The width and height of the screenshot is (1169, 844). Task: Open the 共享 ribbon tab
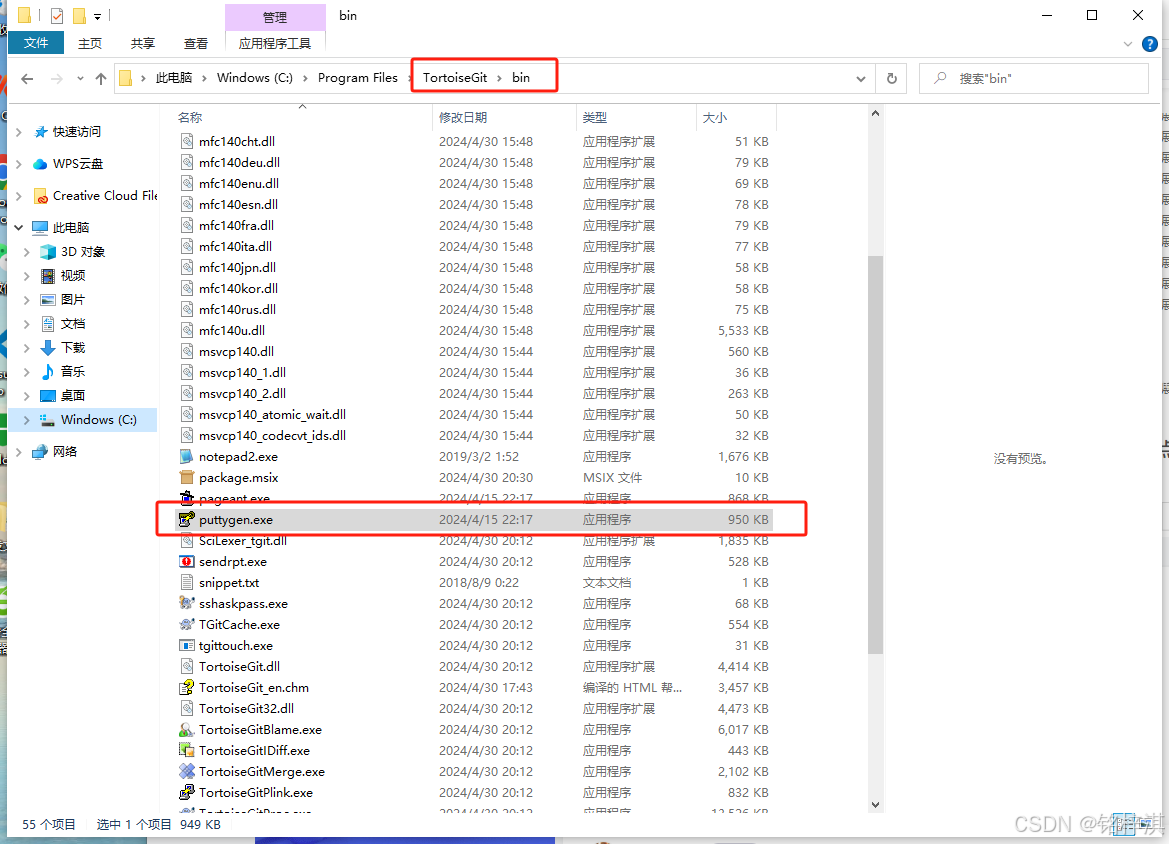coord(142,43)
